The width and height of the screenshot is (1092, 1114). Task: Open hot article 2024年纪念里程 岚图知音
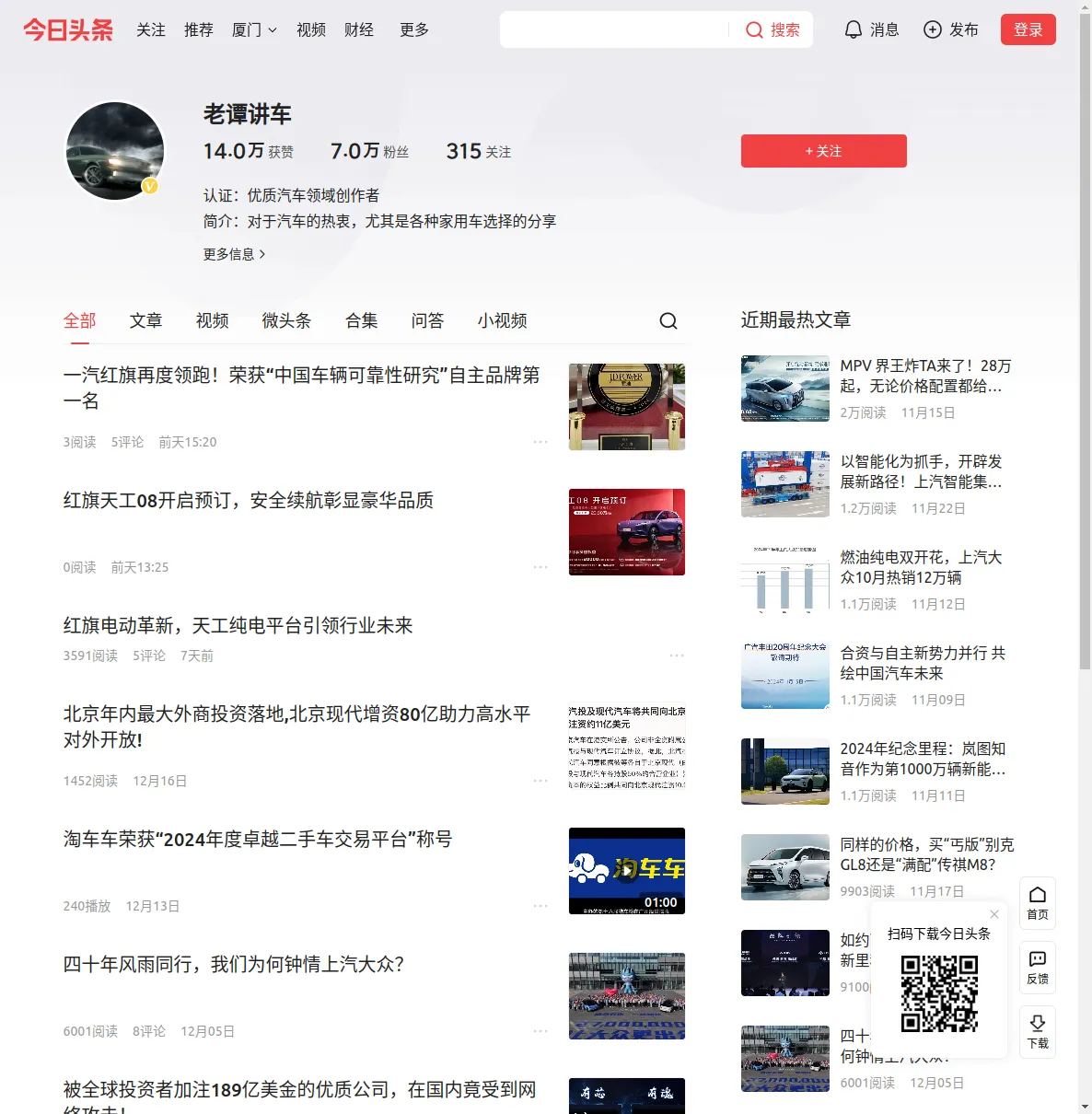click(924, 759)
